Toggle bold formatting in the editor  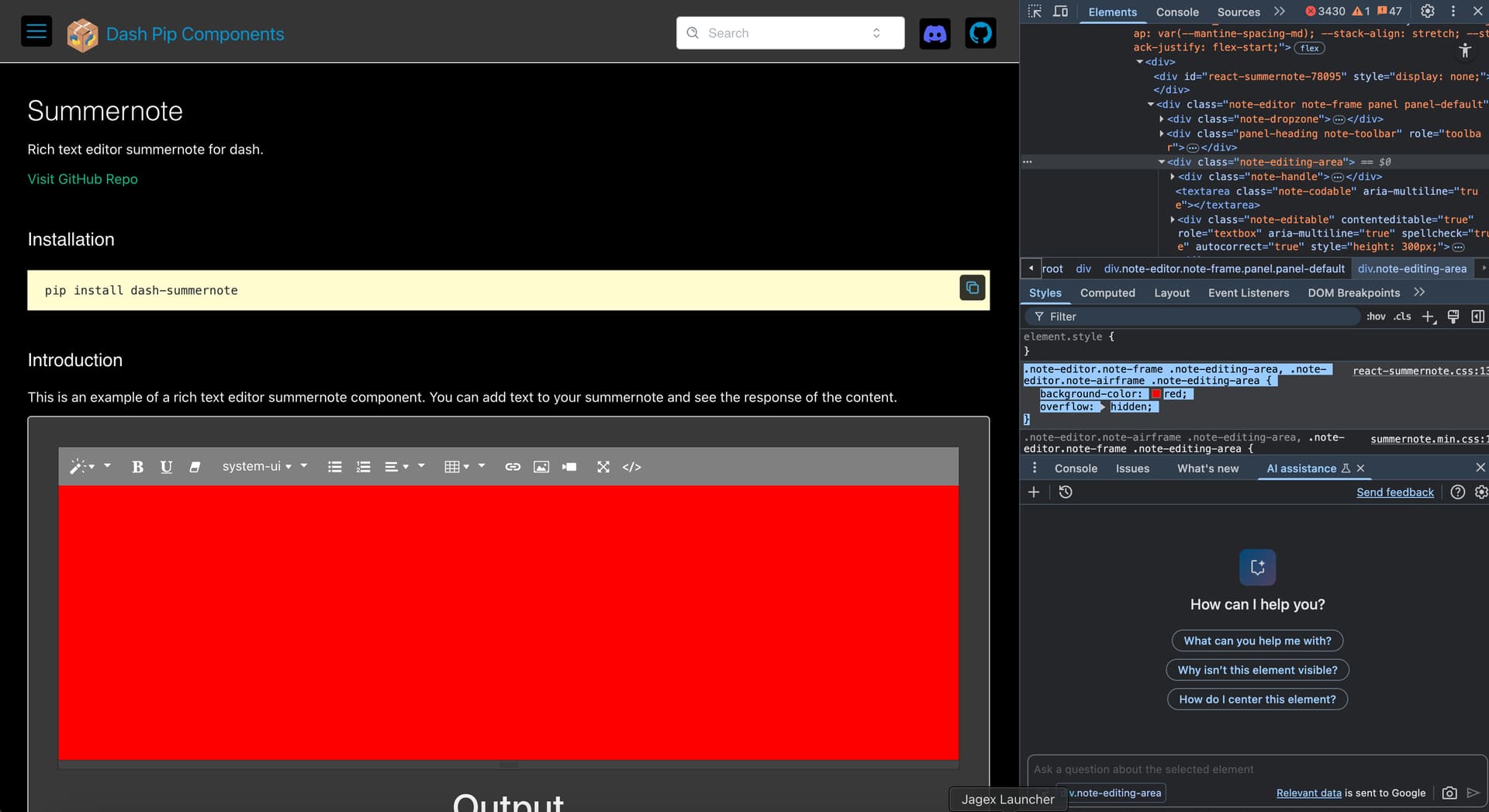point(137,466)
